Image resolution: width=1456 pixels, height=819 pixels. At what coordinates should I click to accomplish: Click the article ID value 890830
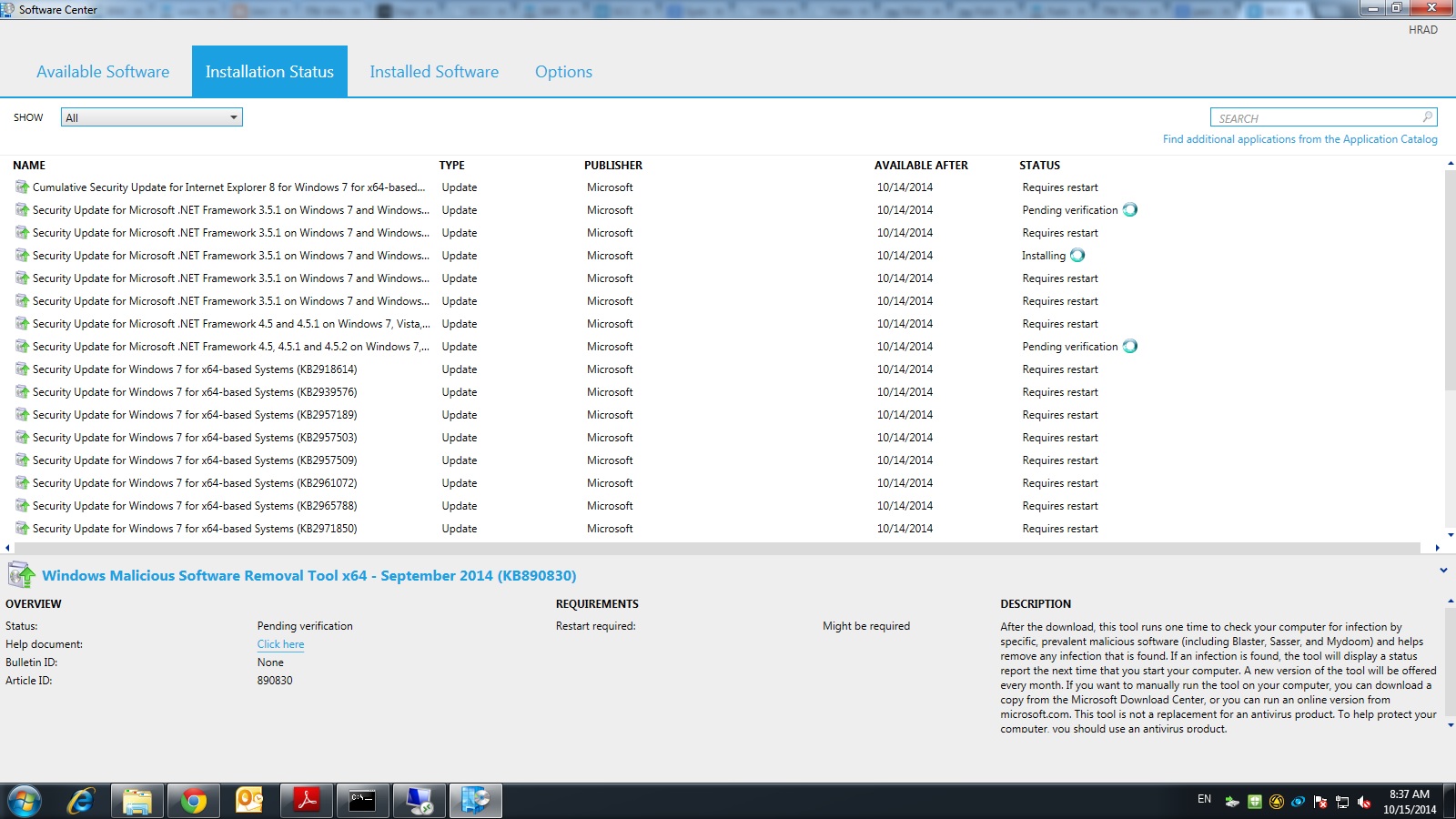pyautogui.click(x=275, y=681)
